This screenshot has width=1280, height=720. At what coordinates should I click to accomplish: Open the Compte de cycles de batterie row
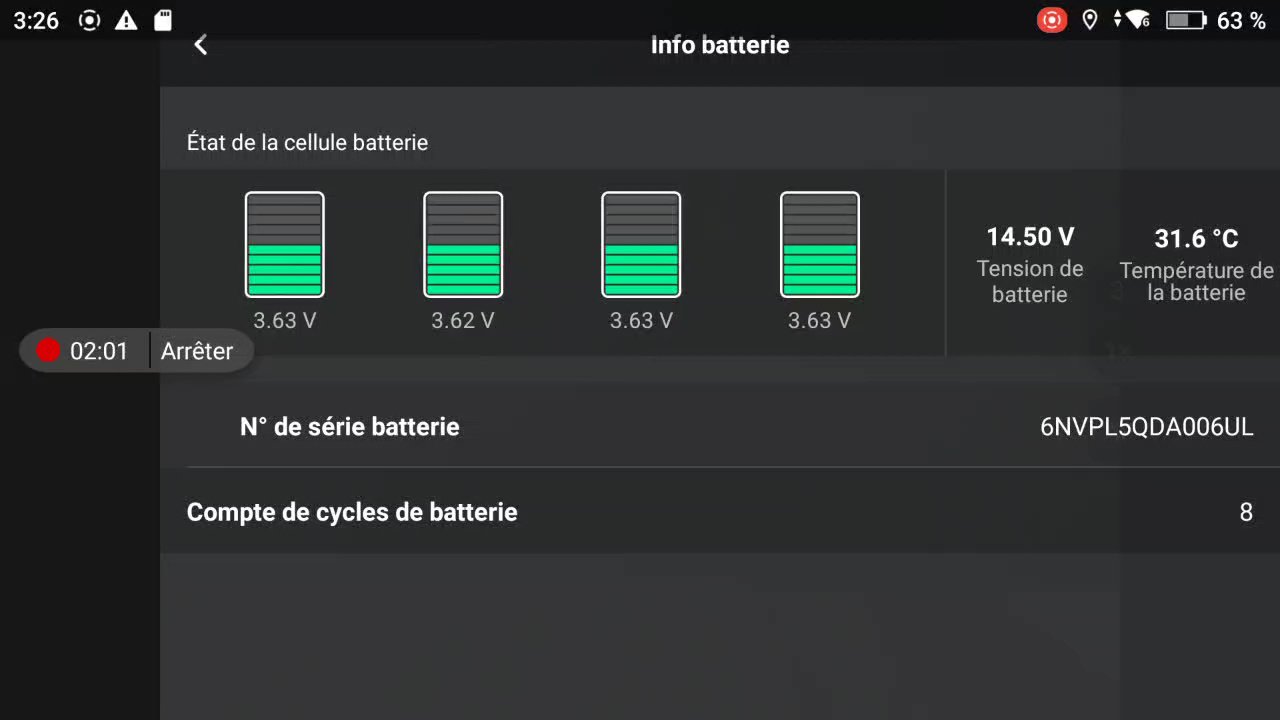pos(720,512)
